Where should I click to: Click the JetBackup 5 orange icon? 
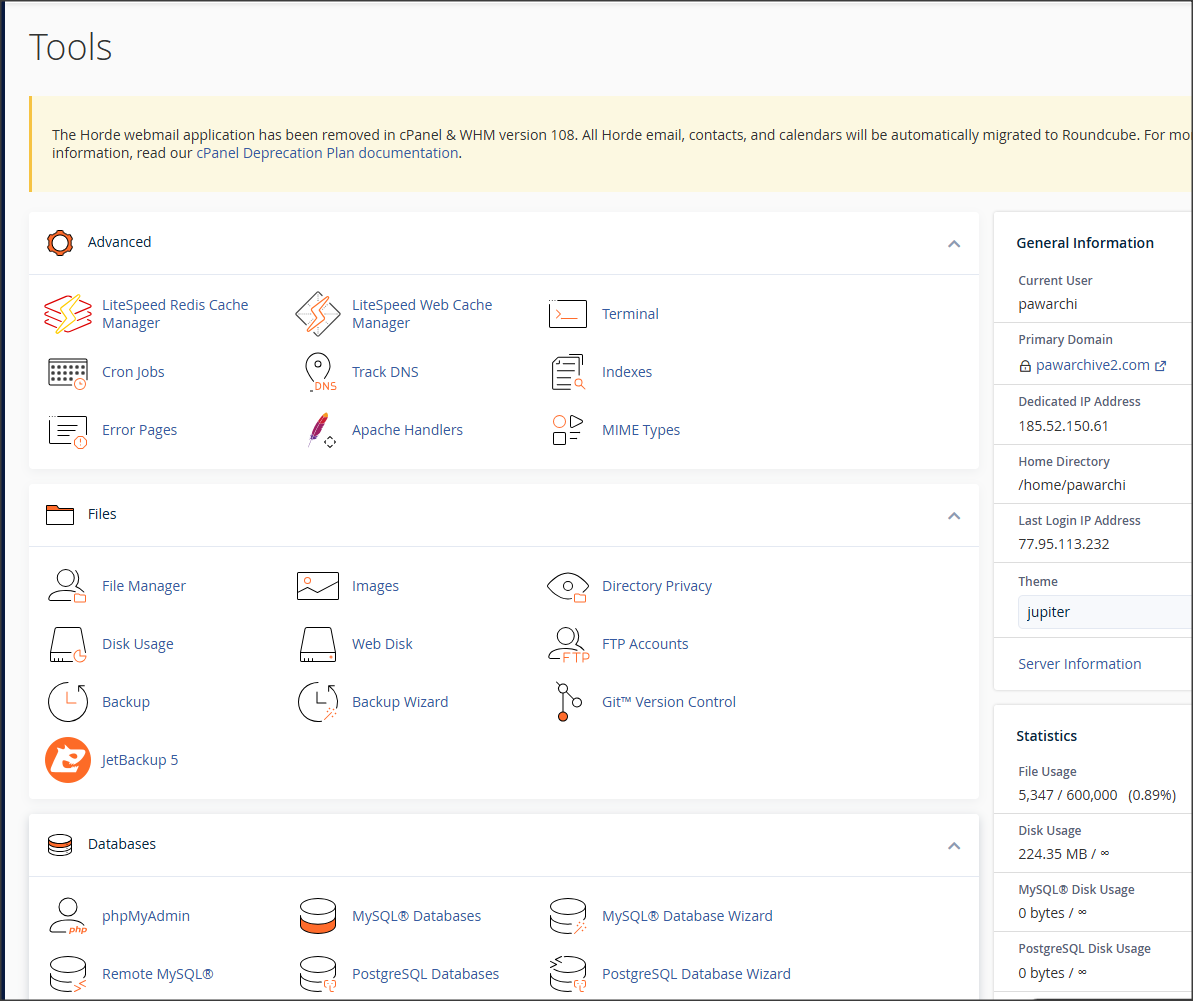pyautogui.click(x=67, y=760)
